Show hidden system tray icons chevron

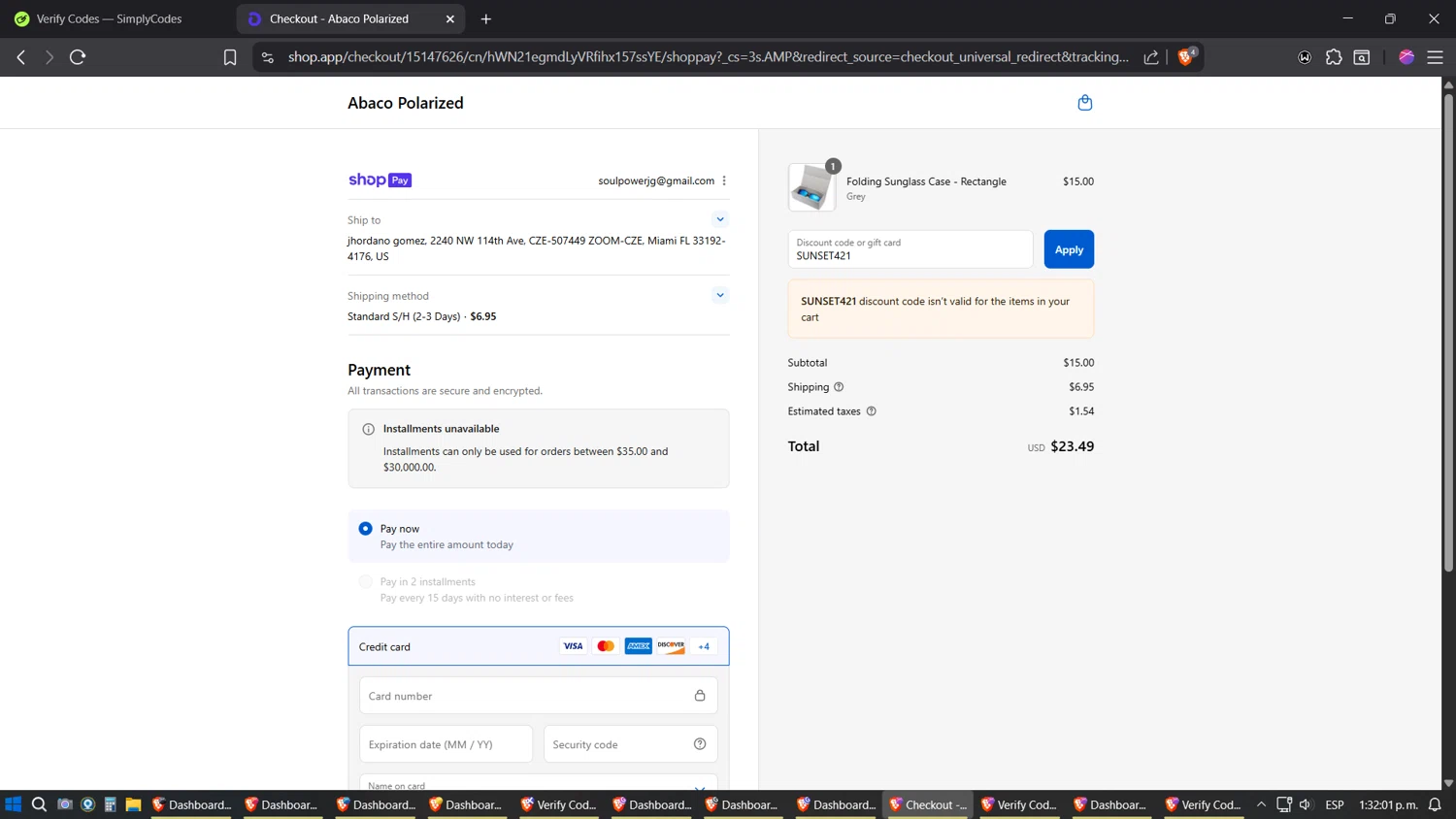coord(1261,804)
